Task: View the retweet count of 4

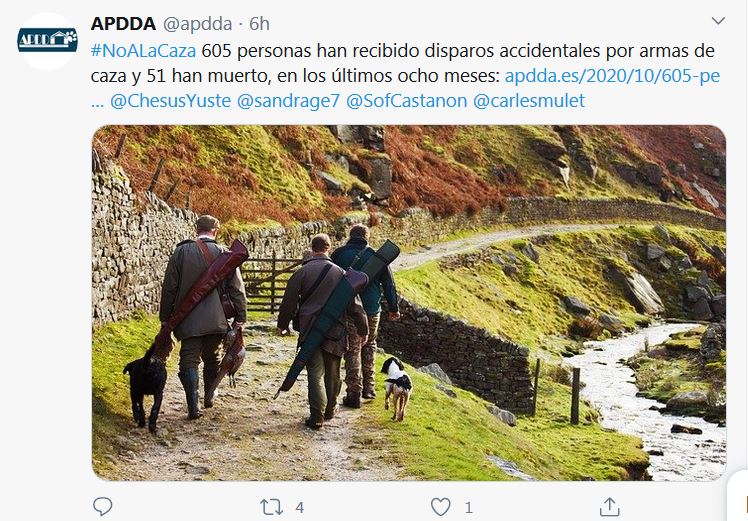Action: point(300,507)
